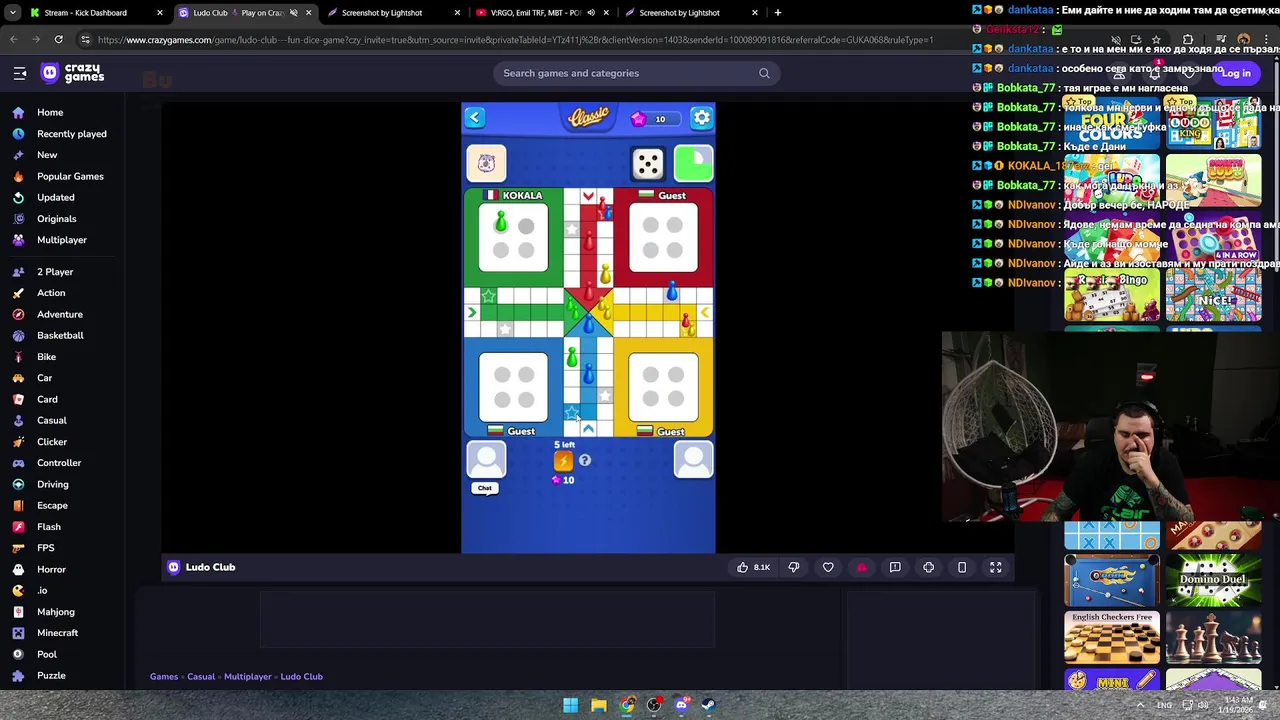
Task: Open Domino Duel game thumbnail
Action: tap(1213, 580)
